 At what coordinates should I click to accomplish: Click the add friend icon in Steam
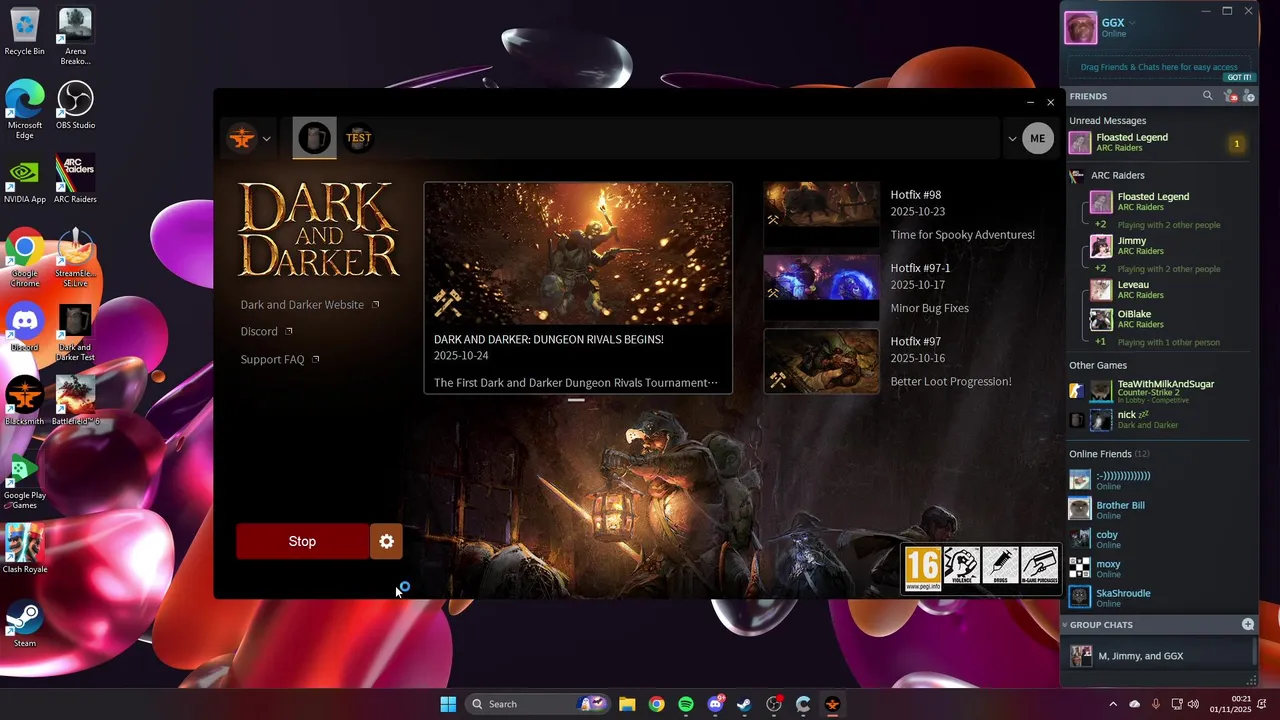[1250, 96]
